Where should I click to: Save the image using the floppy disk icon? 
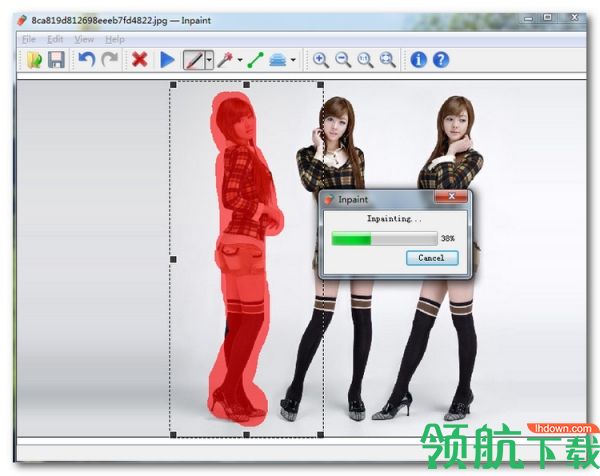click(56, 60)
